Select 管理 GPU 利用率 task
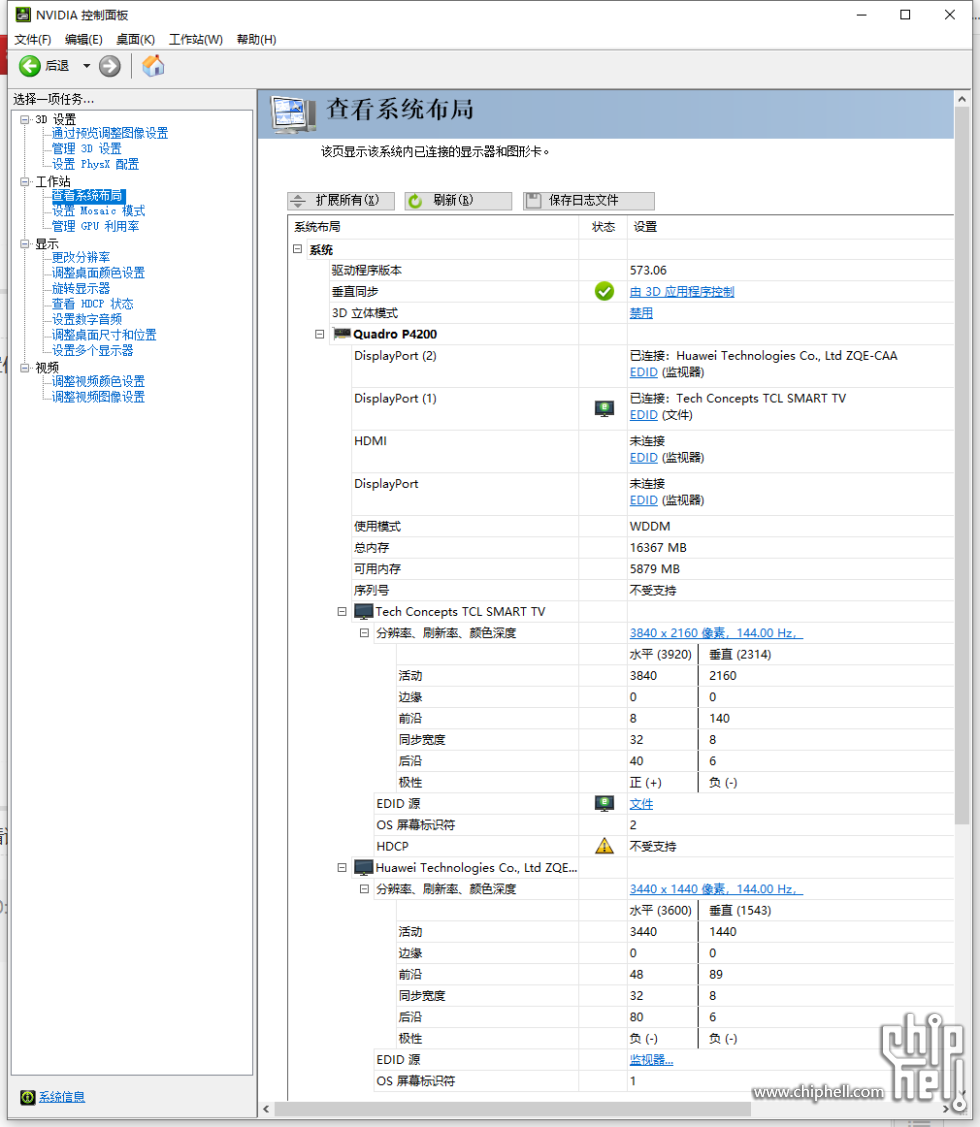Viewport: 980px width, 1127px height. pyautogui.click(x=96, y=226)
